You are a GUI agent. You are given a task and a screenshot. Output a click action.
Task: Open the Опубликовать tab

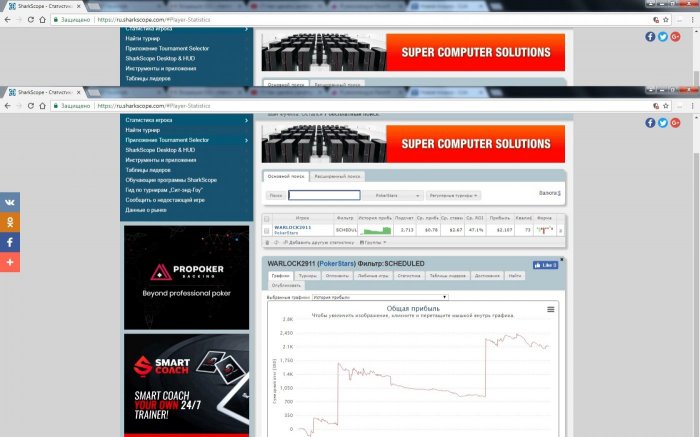point(286,285)
